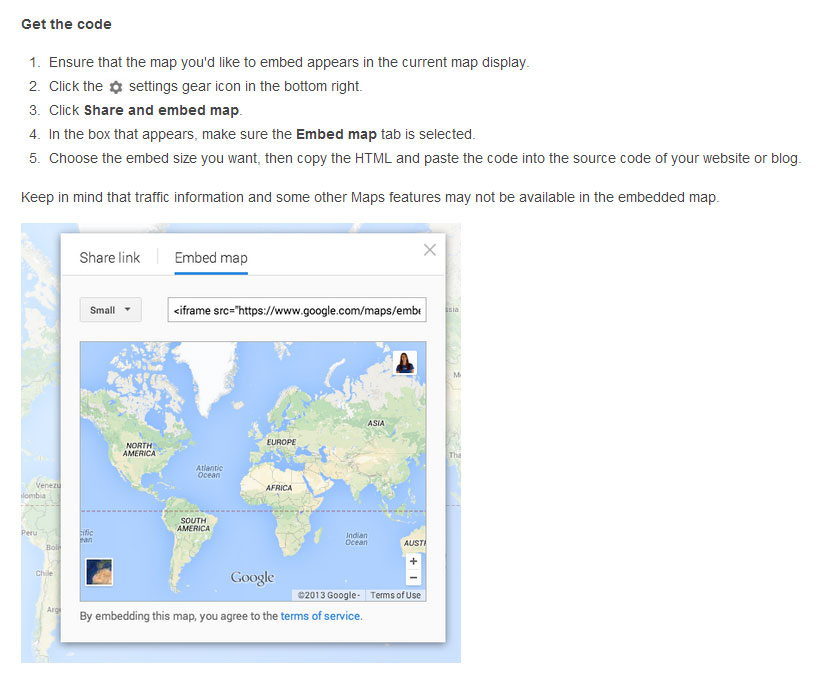
Task: Click the Africa label on the map
Action: [x=279, y=488]
